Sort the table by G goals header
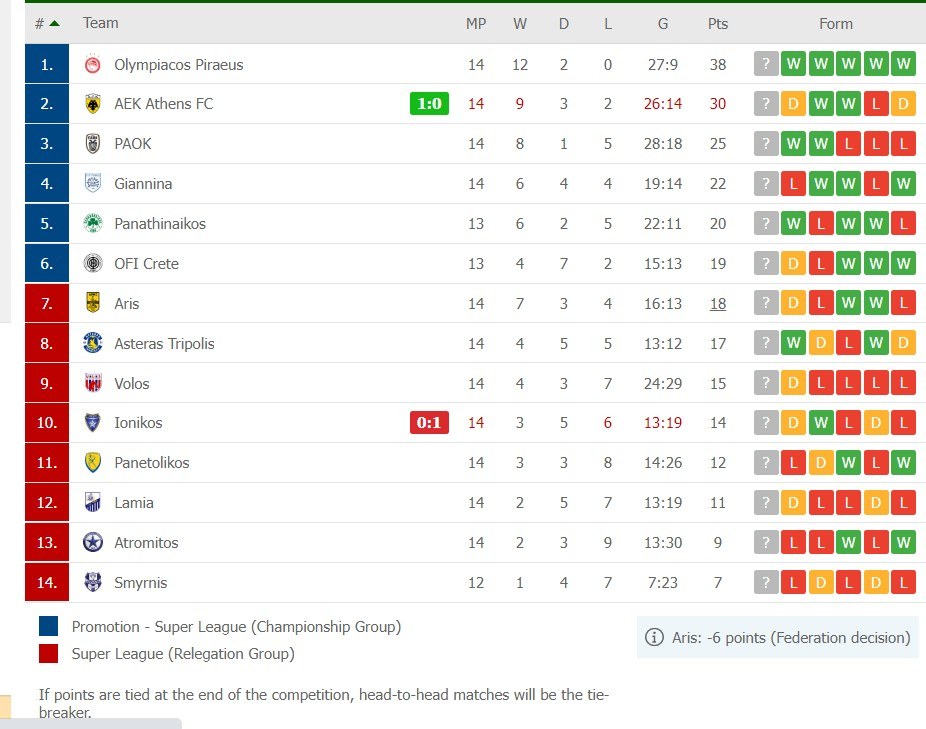This screenshot has height=729, width=926. (663, 23)
